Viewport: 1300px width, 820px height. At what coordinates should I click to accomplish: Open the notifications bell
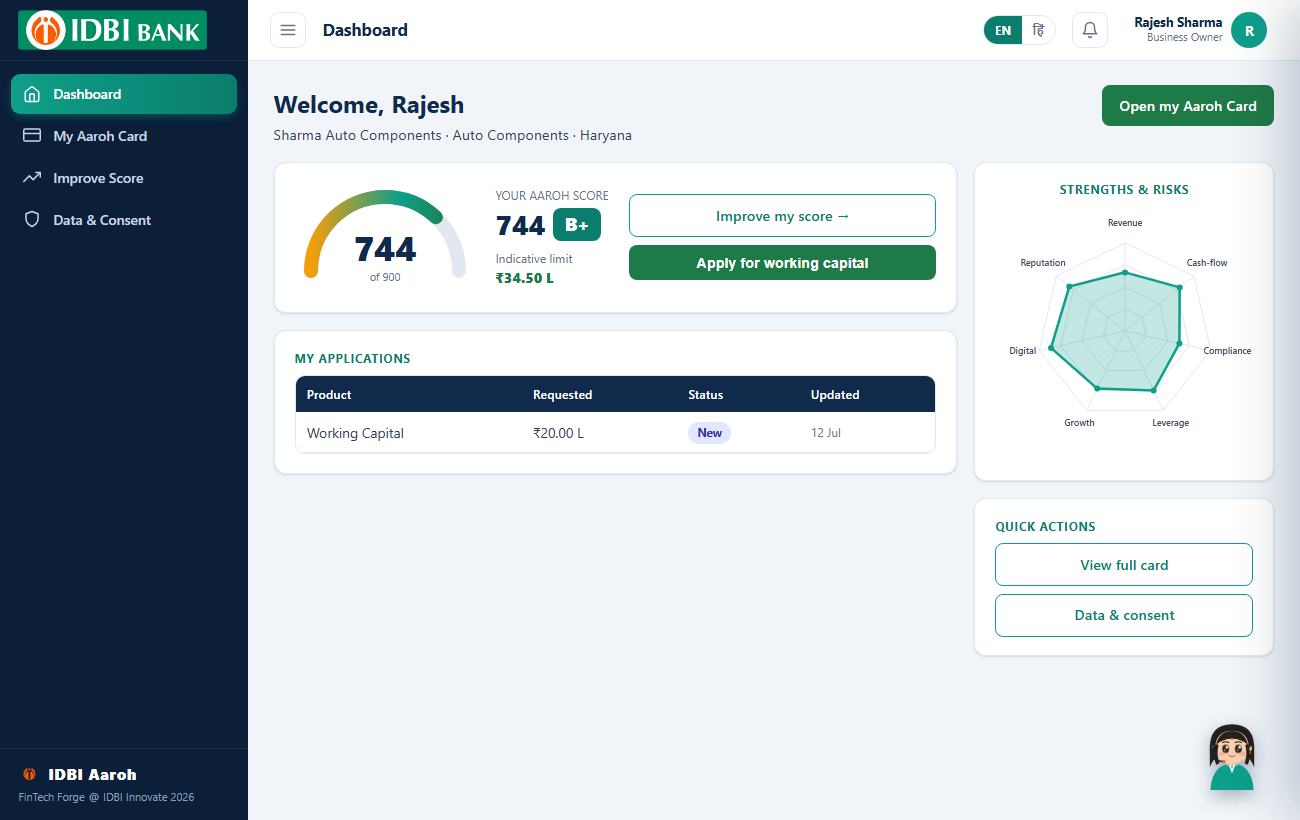pos(1090,30)
